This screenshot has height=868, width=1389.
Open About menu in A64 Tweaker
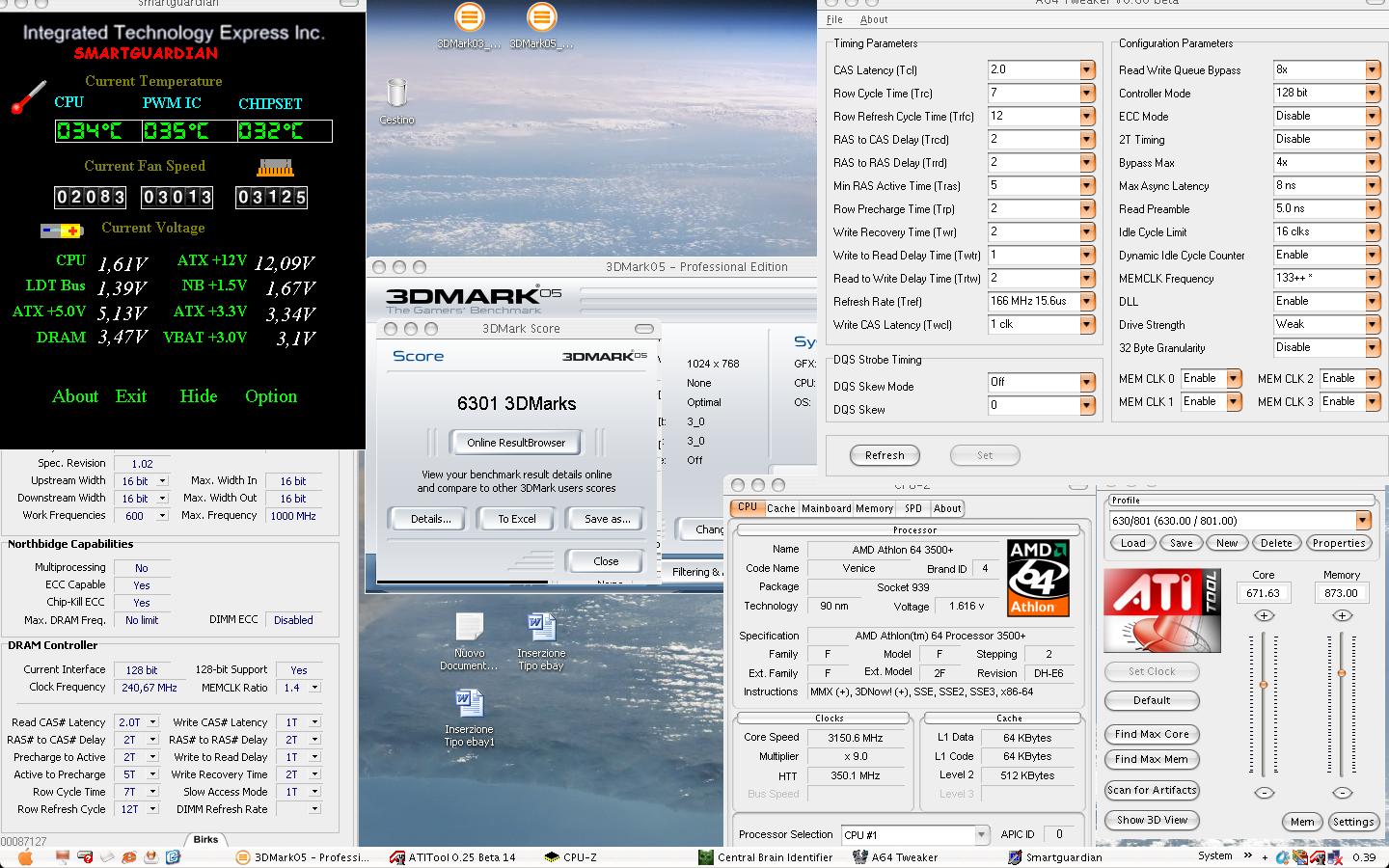coord(874,19)
